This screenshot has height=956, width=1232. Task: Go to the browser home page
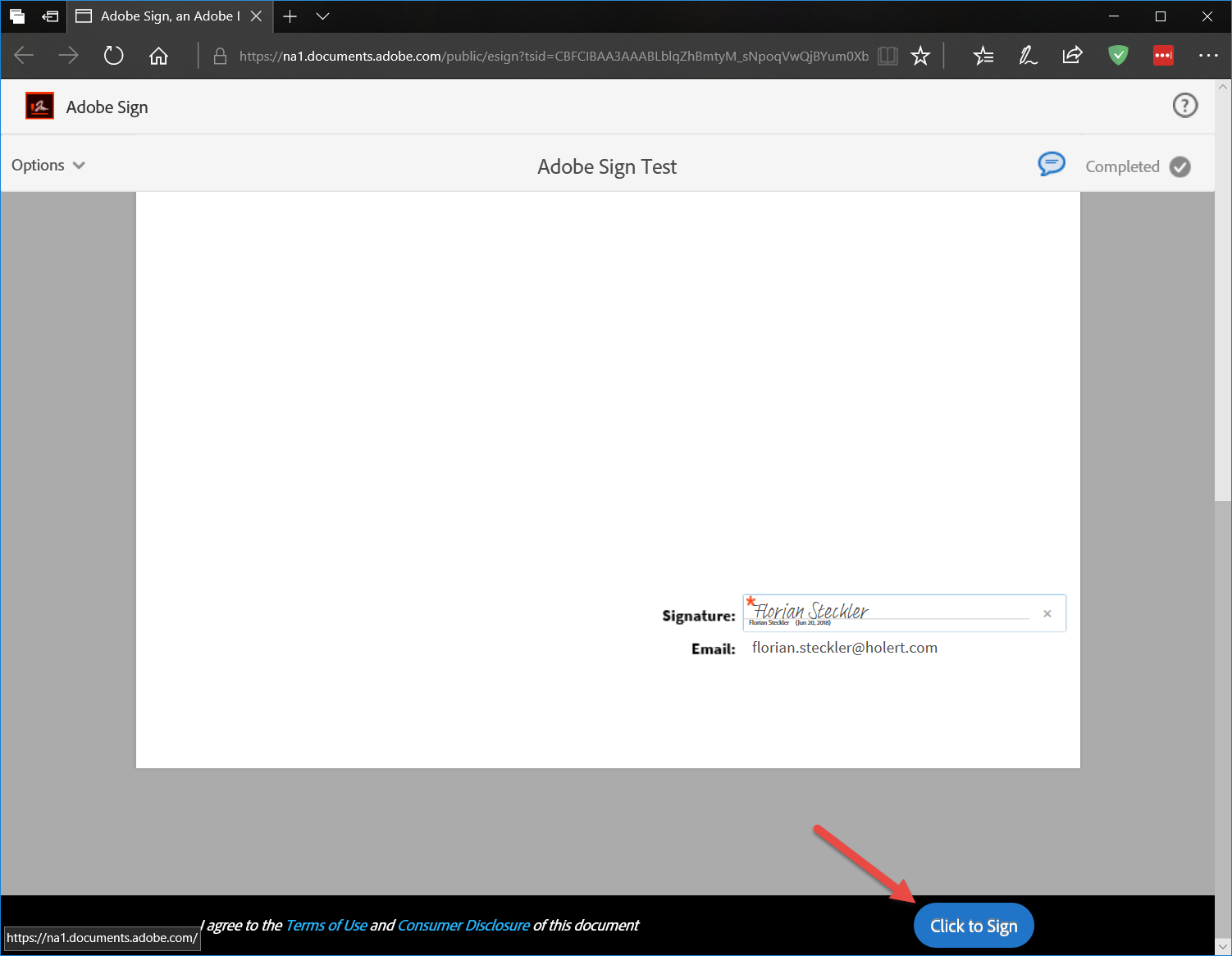click(158, 56)
